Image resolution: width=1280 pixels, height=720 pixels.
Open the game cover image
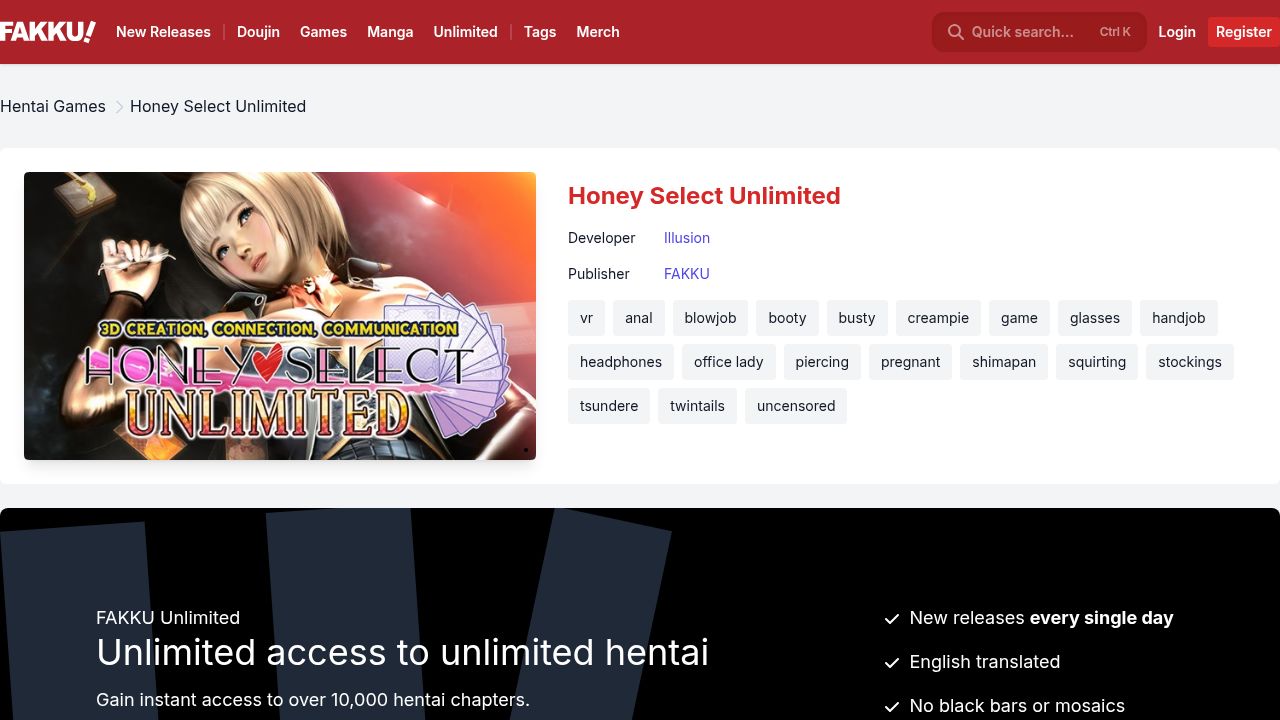280,316
